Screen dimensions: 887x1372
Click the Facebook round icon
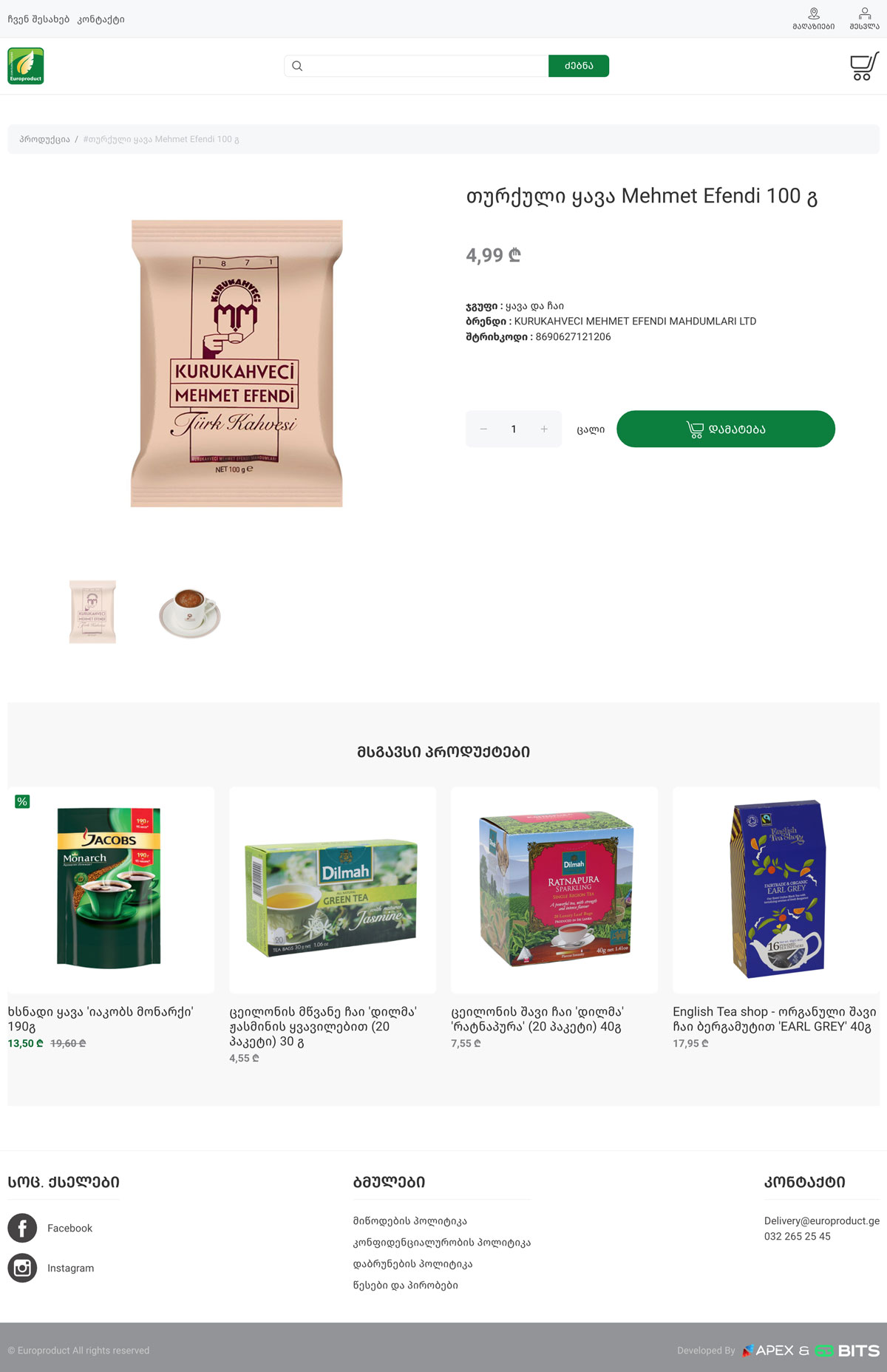click(x=22, y=1228)
